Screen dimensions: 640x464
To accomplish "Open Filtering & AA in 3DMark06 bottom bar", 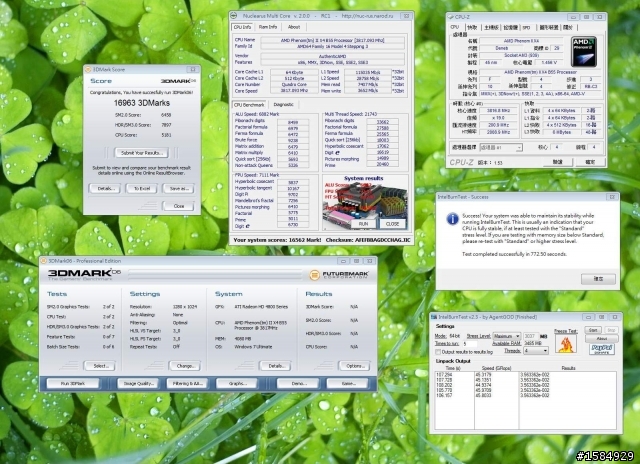I will [187, 383].
